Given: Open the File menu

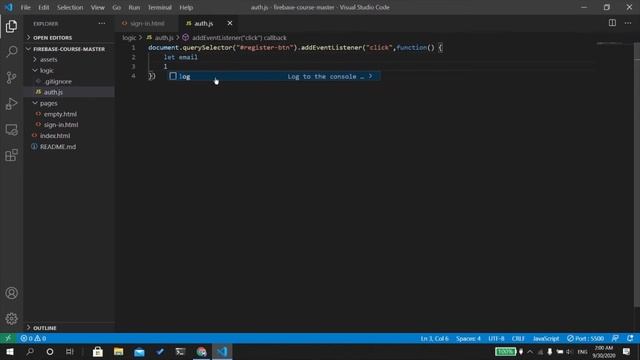Looking at the screenshot, I should tap(25, 7).
